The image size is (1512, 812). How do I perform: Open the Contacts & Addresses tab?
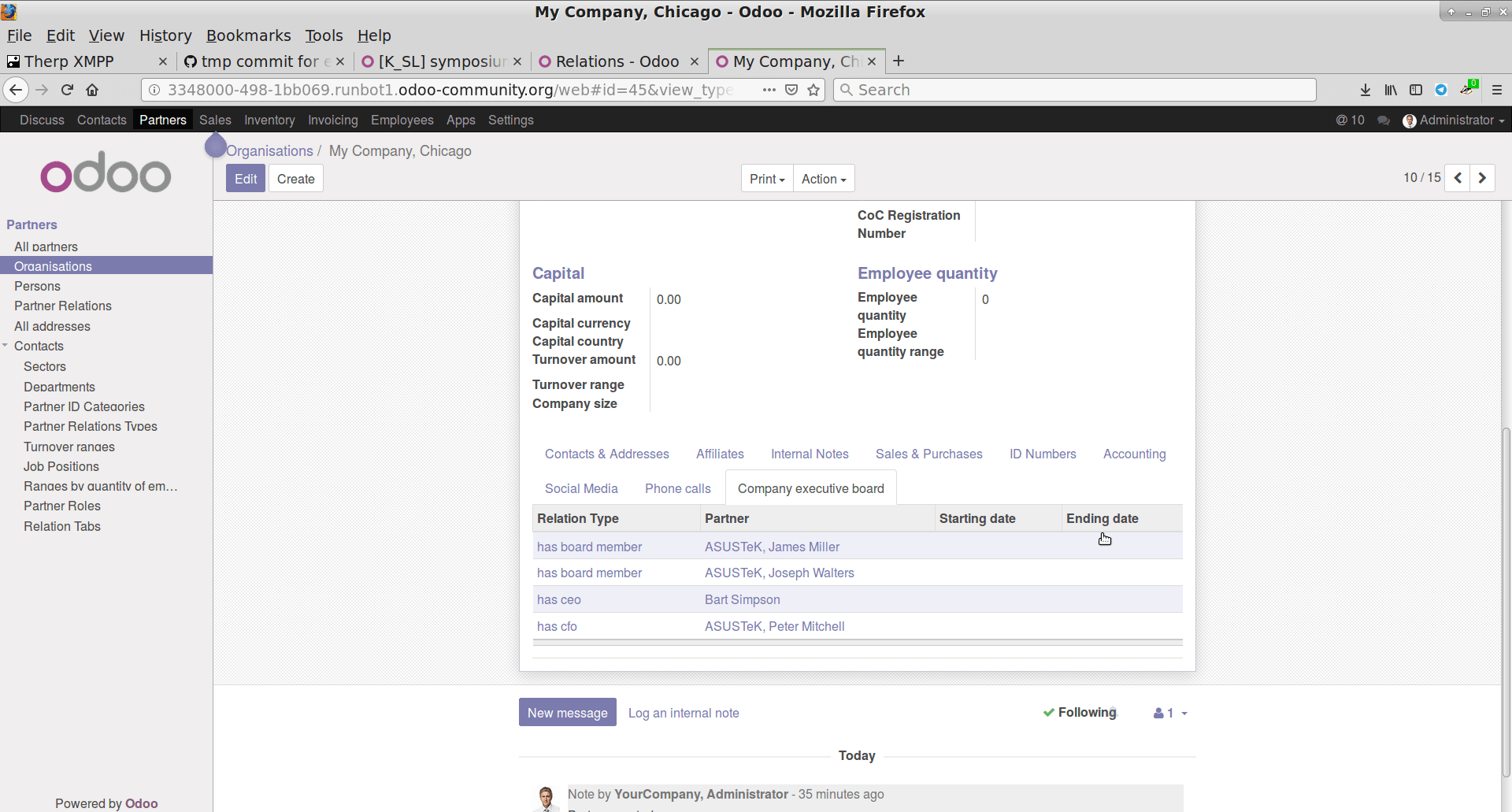(606, 454)
